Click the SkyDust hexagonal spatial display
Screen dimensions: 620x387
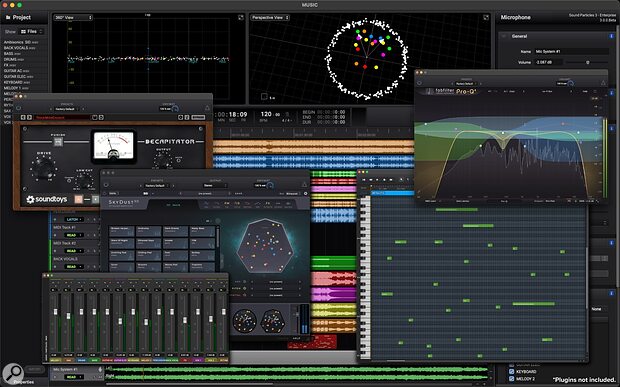click(266, 246)
